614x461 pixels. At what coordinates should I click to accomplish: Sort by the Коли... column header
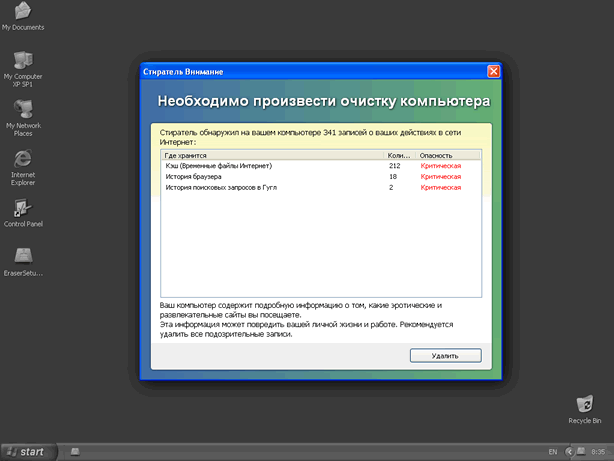[x=399, y=156]
